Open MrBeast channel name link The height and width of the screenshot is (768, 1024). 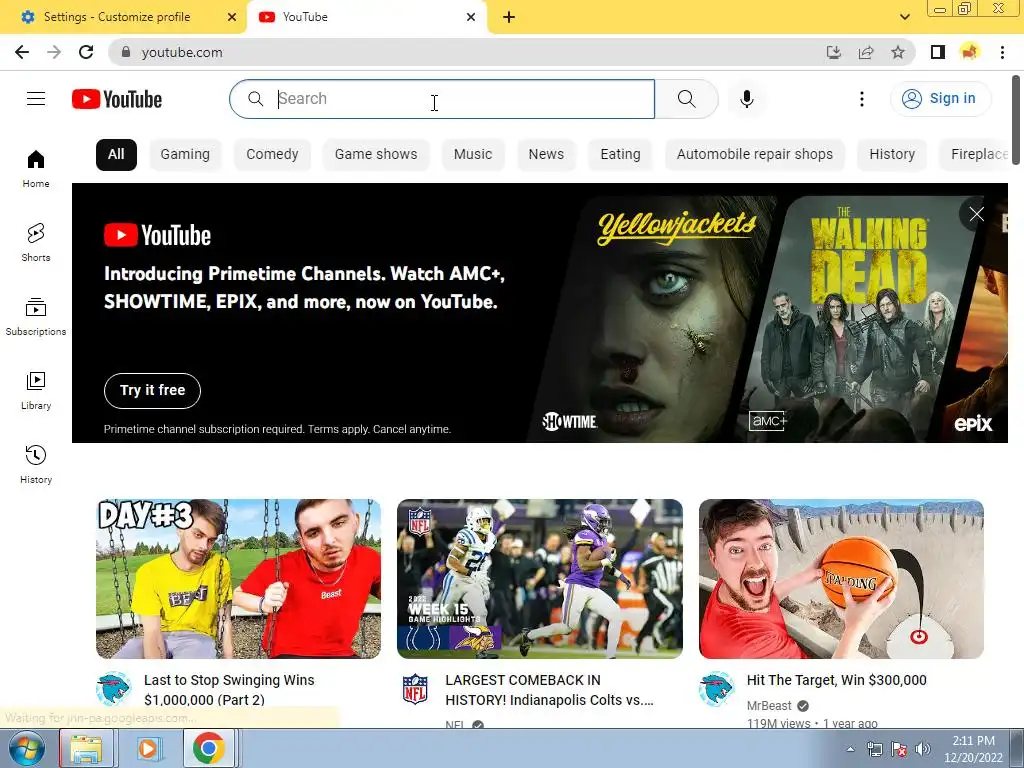(769, 706)
